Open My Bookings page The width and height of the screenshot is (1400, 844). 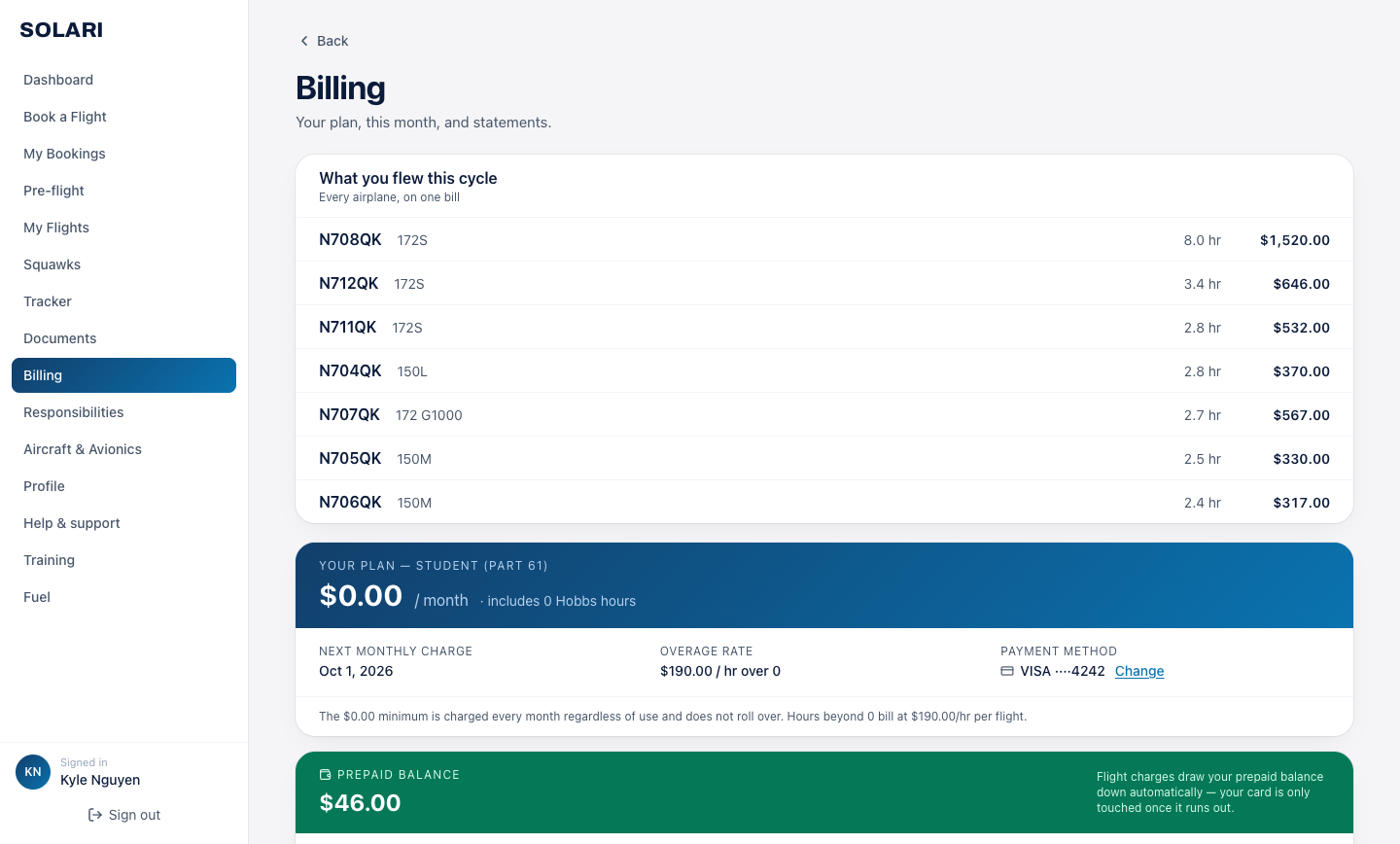(x=123, y=154)
